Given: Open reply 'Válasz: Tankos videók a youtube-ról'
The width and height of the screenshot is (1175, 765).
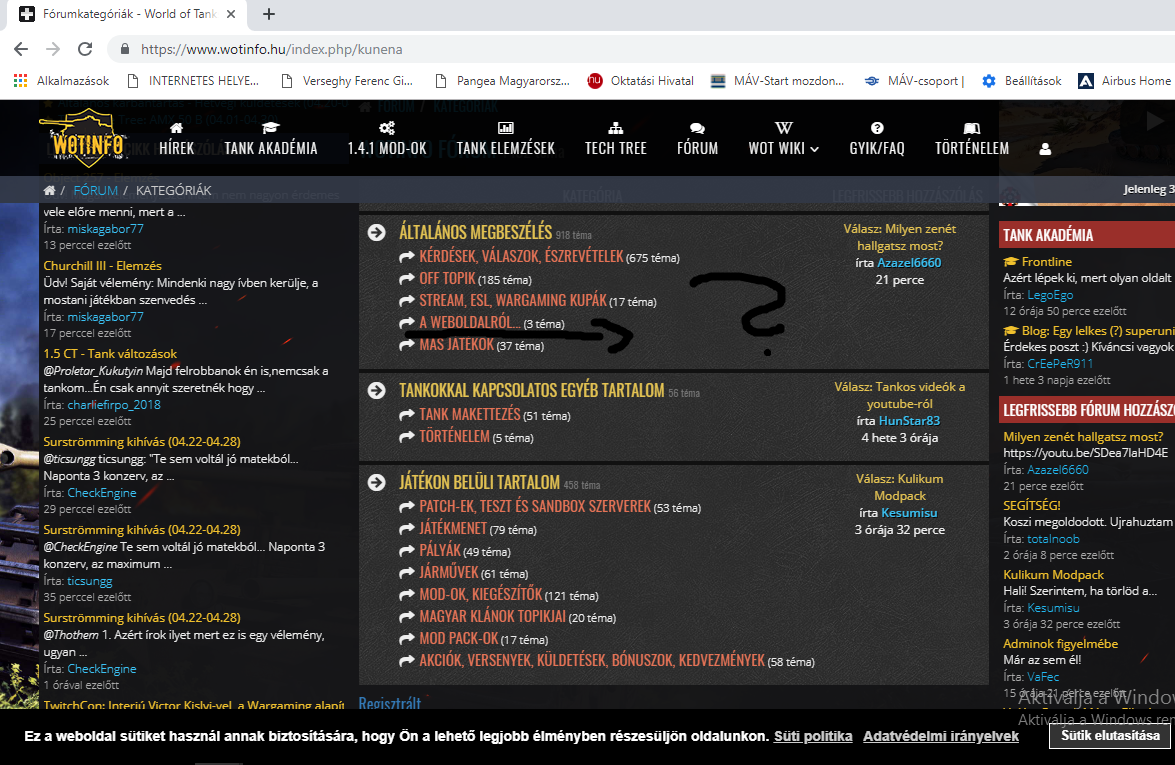Looking at the screenshot, I should click(x=900, y=395).
